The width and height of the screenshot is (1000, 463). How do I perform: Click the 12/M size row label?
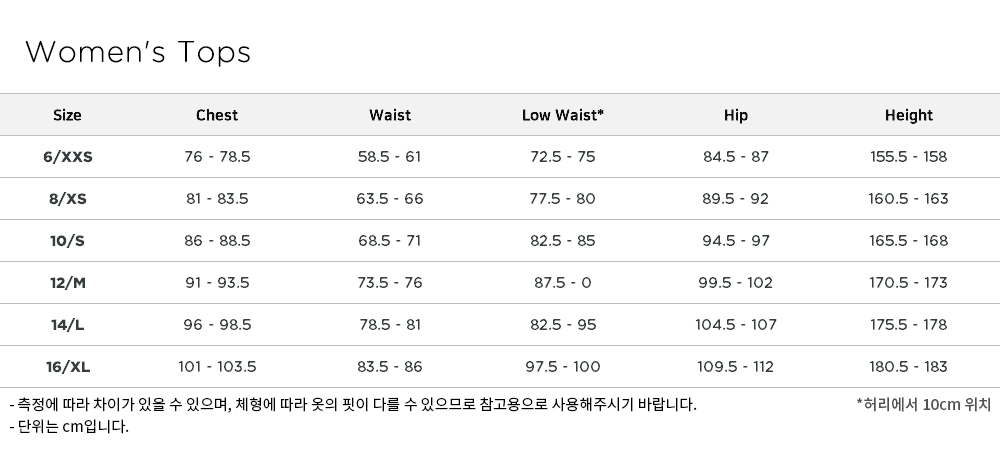(x=68, y=283)
